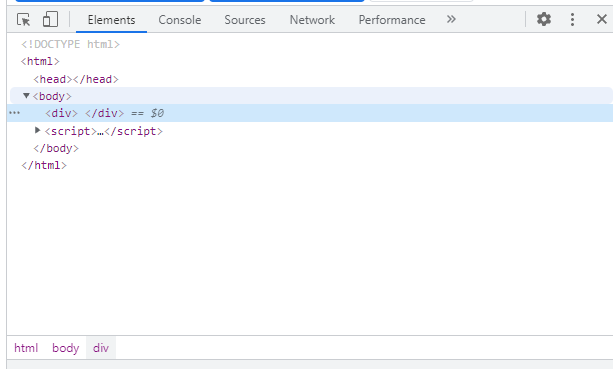Select the div element row

(310, 113)
